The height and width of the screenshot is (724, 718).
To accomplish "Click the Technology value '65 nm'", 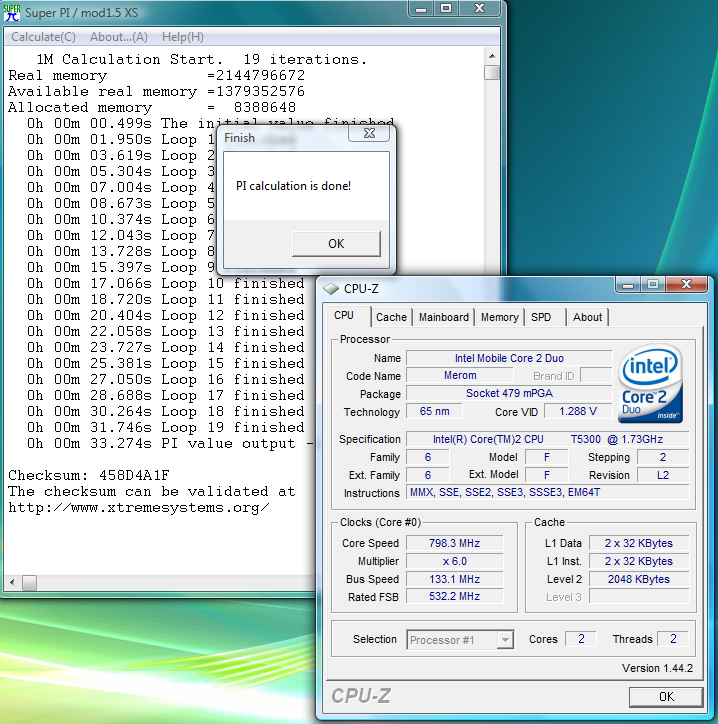I will coord(434,411).
